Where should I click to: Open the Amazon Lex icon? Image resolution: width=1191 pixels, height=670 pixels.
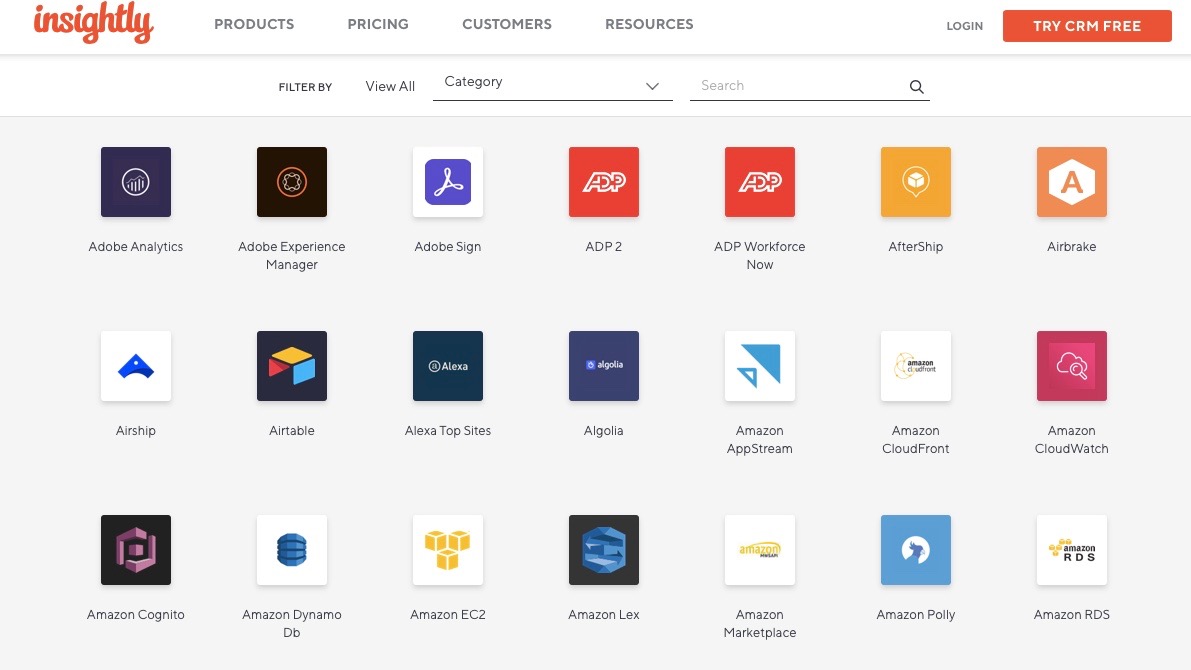tap(604, 550)
